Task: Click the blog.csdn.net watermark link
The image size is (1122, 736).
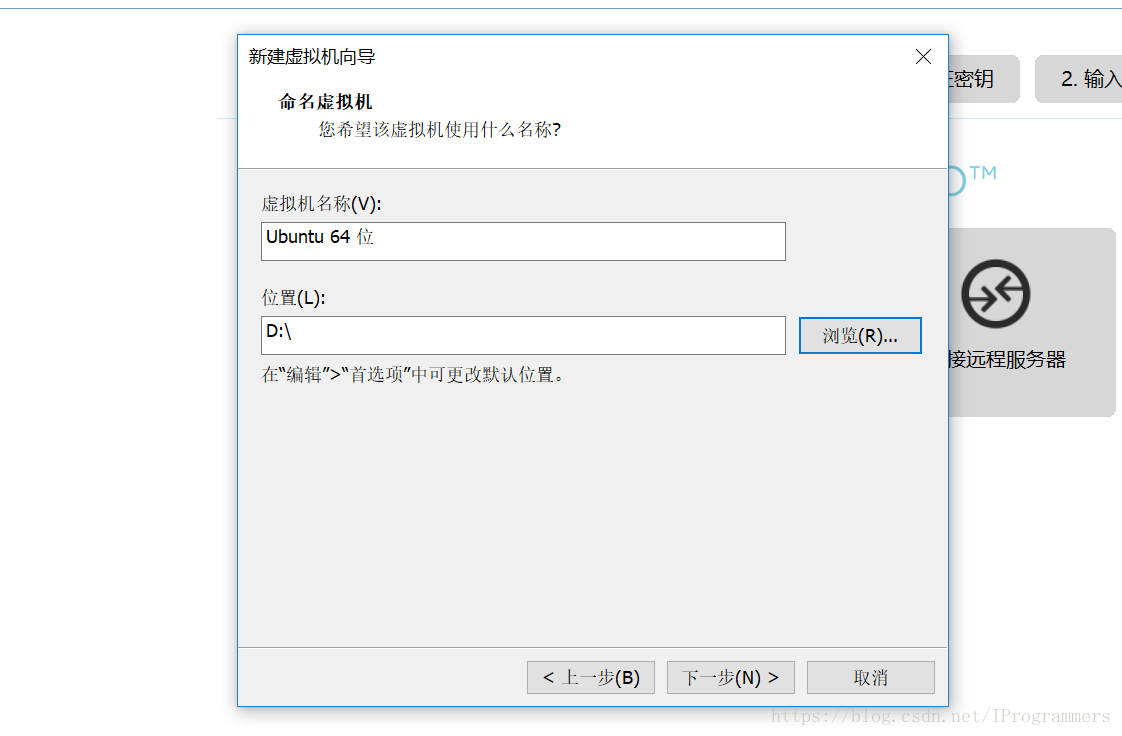Action: tap(940, 717)
